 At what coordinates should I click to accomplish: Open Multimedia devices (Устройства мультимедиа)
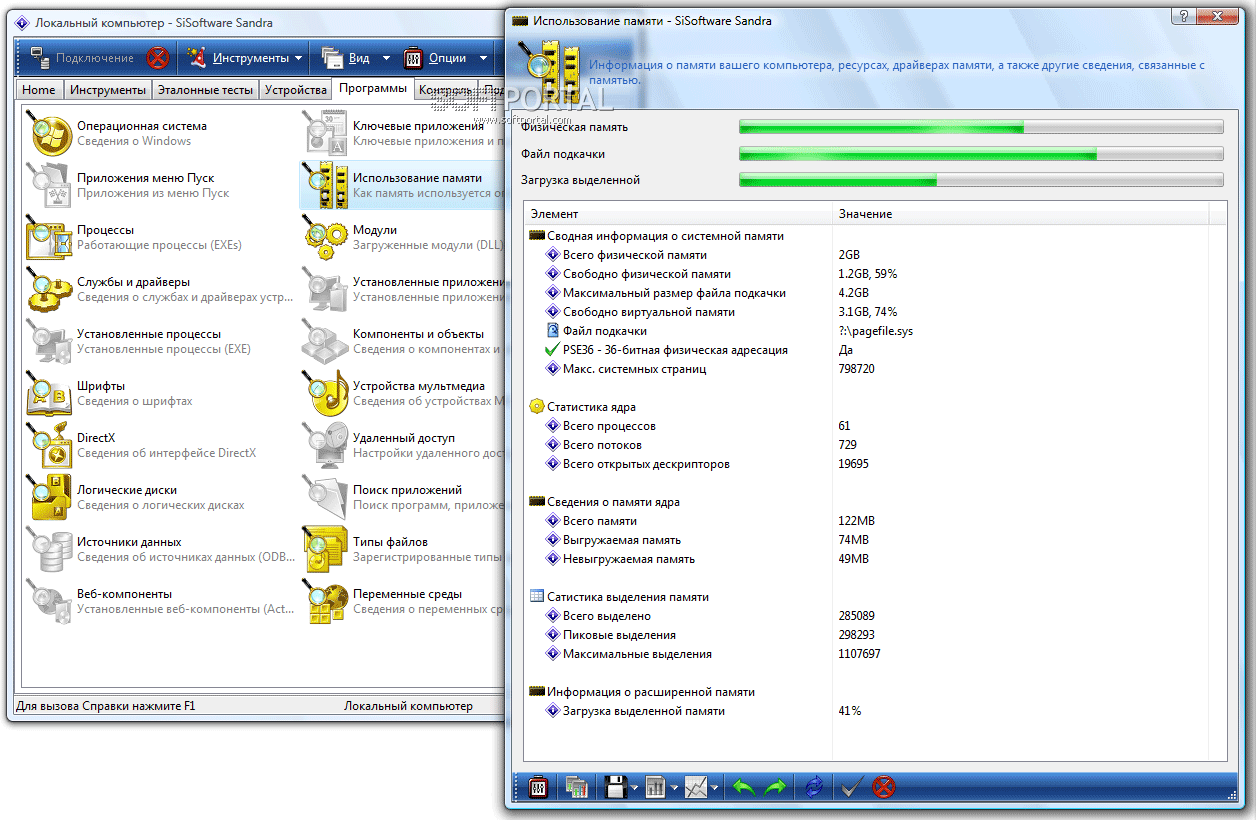point(402,394)
